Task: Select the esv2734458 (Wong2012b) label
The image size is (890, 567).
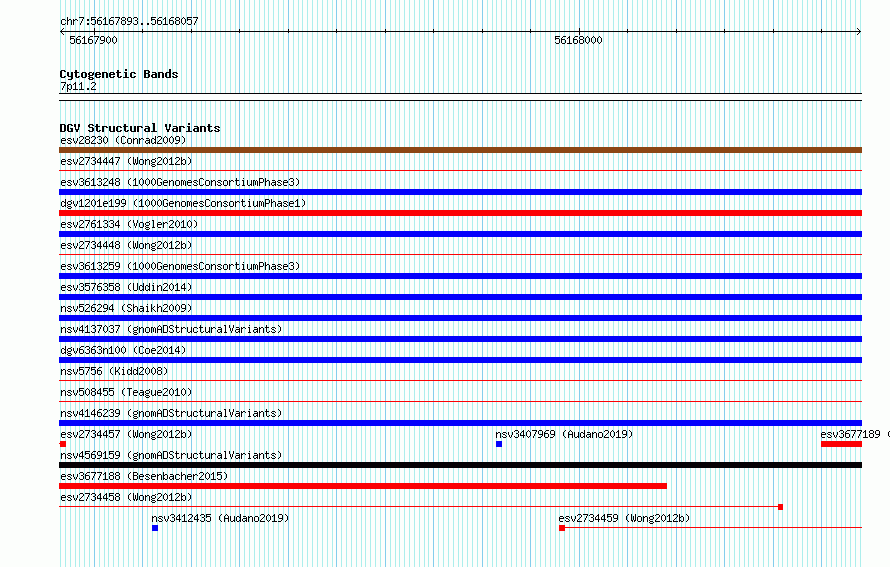Action: click(126, 497)
